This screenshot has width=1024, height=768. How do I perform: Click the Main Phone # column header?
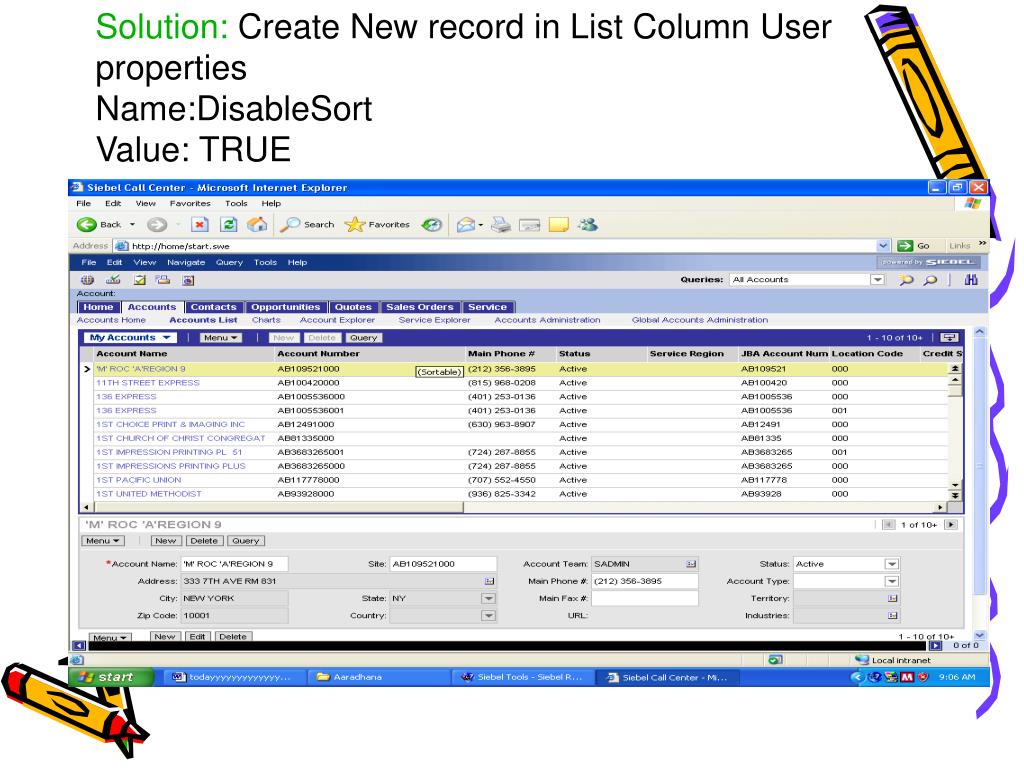pos(502,354)
